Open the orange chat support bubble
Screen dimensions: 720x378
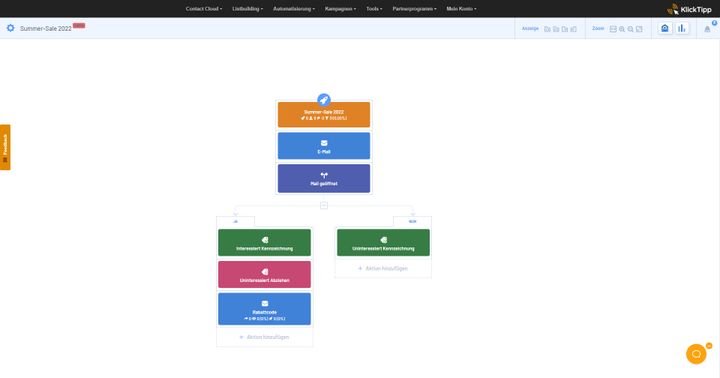pyautogui.click(x=696, y=354)
